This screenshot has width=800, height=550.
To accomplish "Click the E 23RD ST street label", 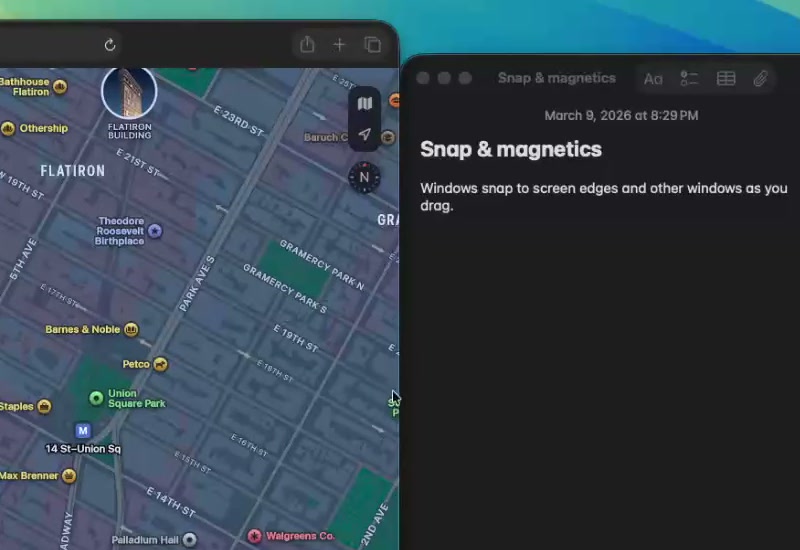I will [x=238, y=121].
